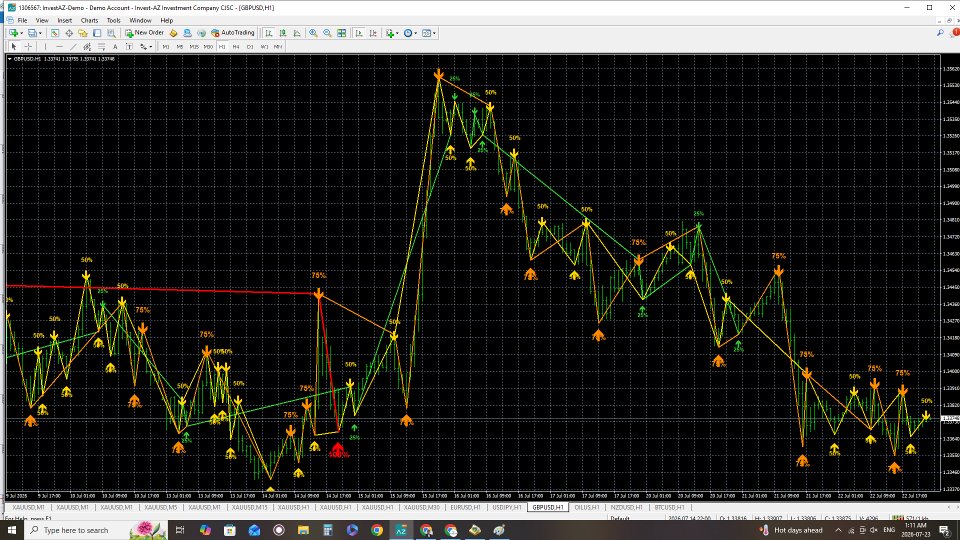The width and height of the screenshot is (960, 540).
Task: Open the Help menu
Action: coord(167,20)
